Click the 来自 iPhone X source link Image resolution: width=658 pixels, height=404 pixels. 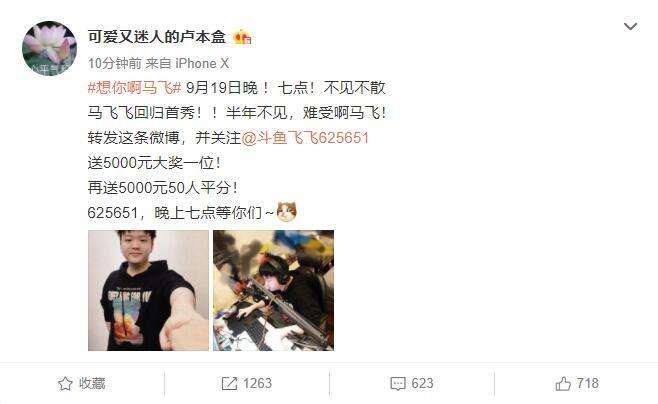click(187, 63)
